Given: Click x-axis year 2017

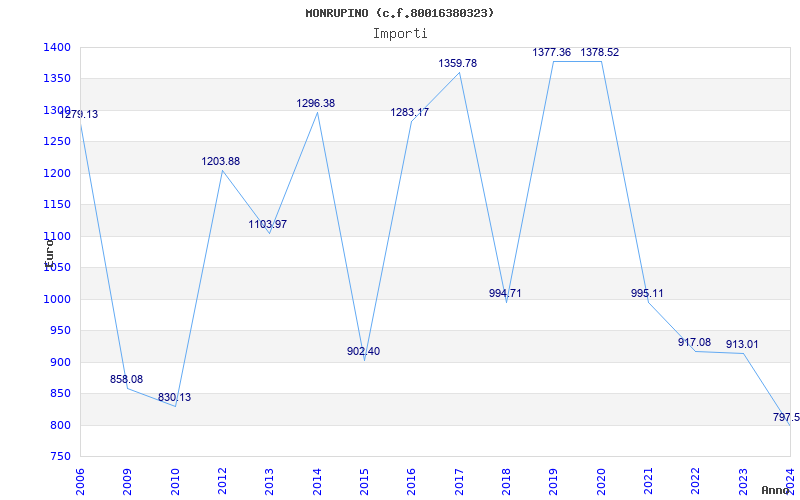Looking at the screenshot, I should (x=459, y=482).
